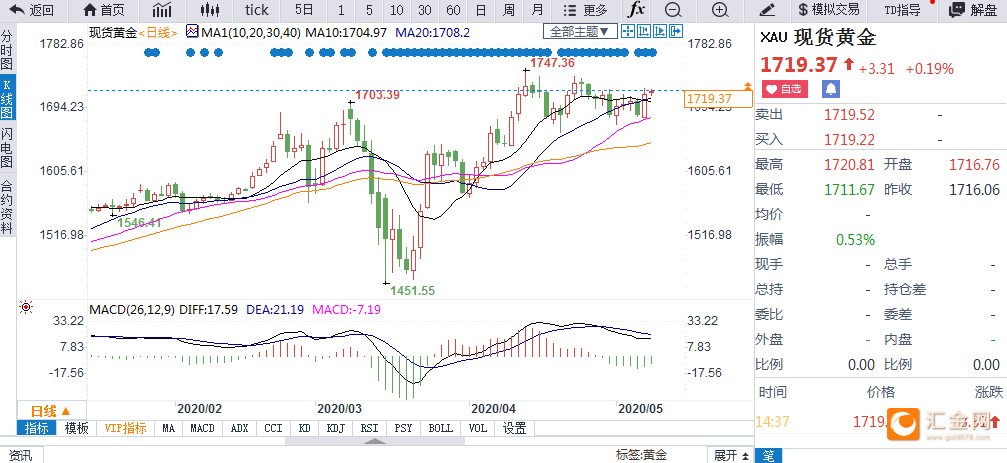Screen dimensions: 1007x463
Task: Select the candlestick chart icon
Action: 209,10
